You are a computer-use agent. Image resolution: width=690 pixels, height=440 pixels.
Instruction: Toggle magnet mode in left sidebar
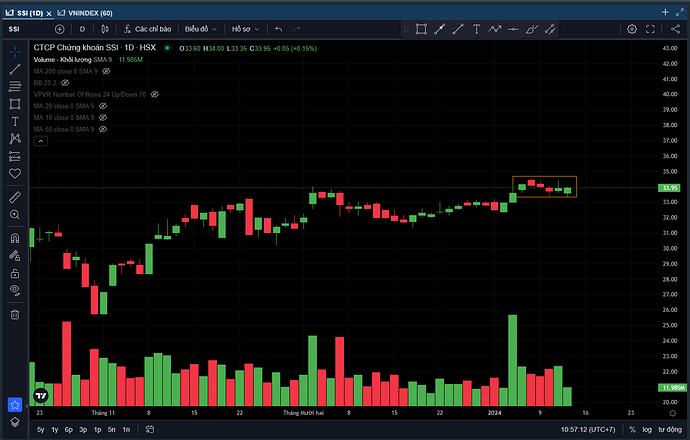point(15,238)
